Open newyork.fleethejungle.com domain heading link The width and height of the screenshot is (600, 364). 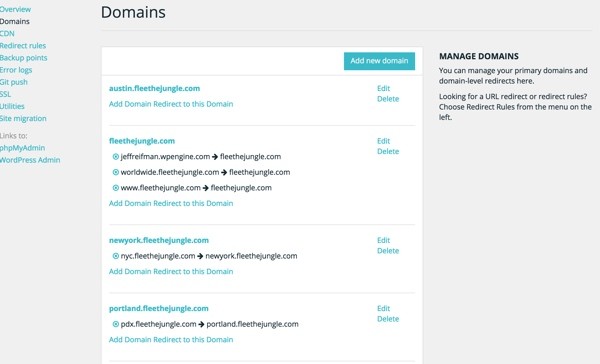(159, 240)
